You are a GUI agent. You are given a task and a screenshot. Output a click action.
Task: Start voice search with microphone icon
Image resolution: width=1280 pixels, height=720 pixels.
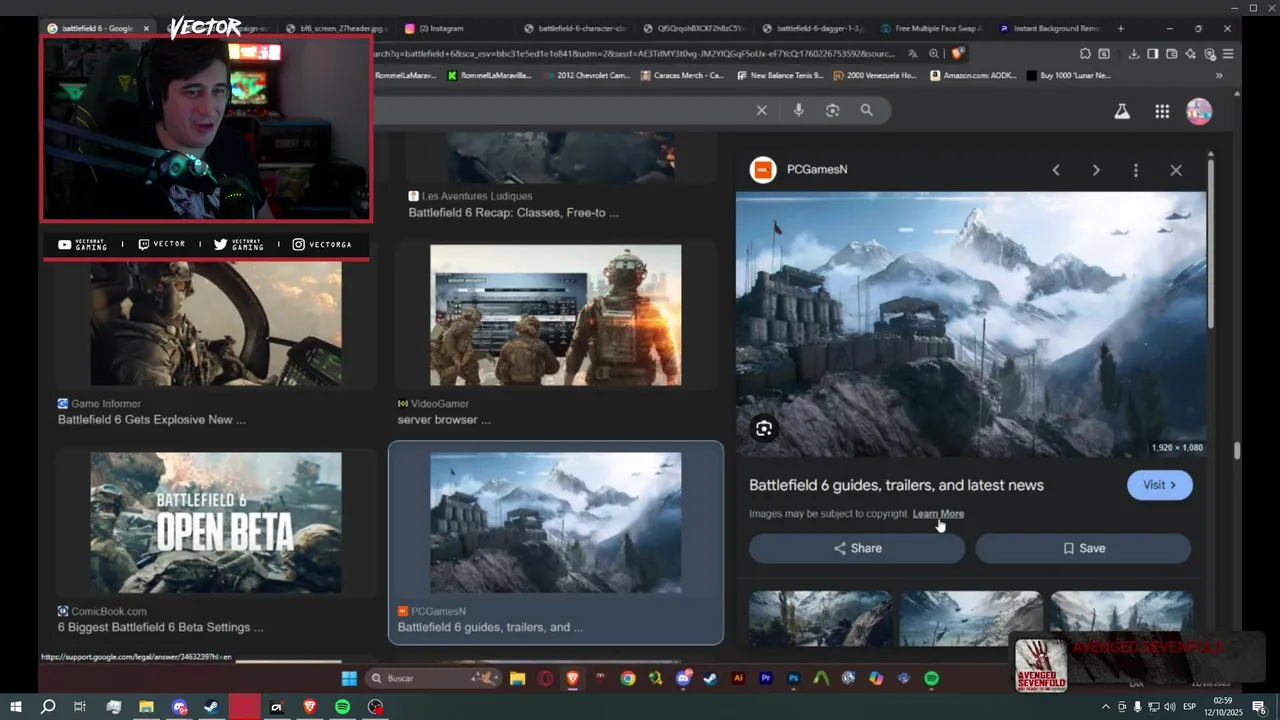[798, 111]
